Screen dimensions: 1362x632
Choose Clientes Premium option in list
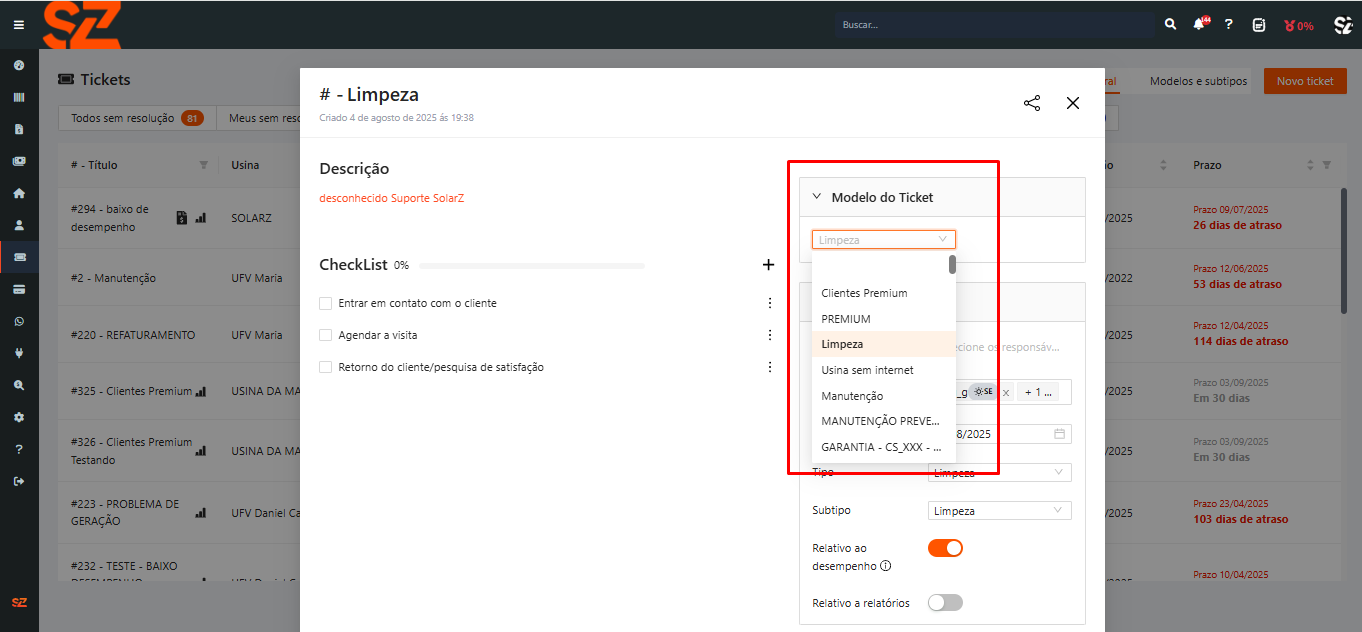(x=864, y=293)
